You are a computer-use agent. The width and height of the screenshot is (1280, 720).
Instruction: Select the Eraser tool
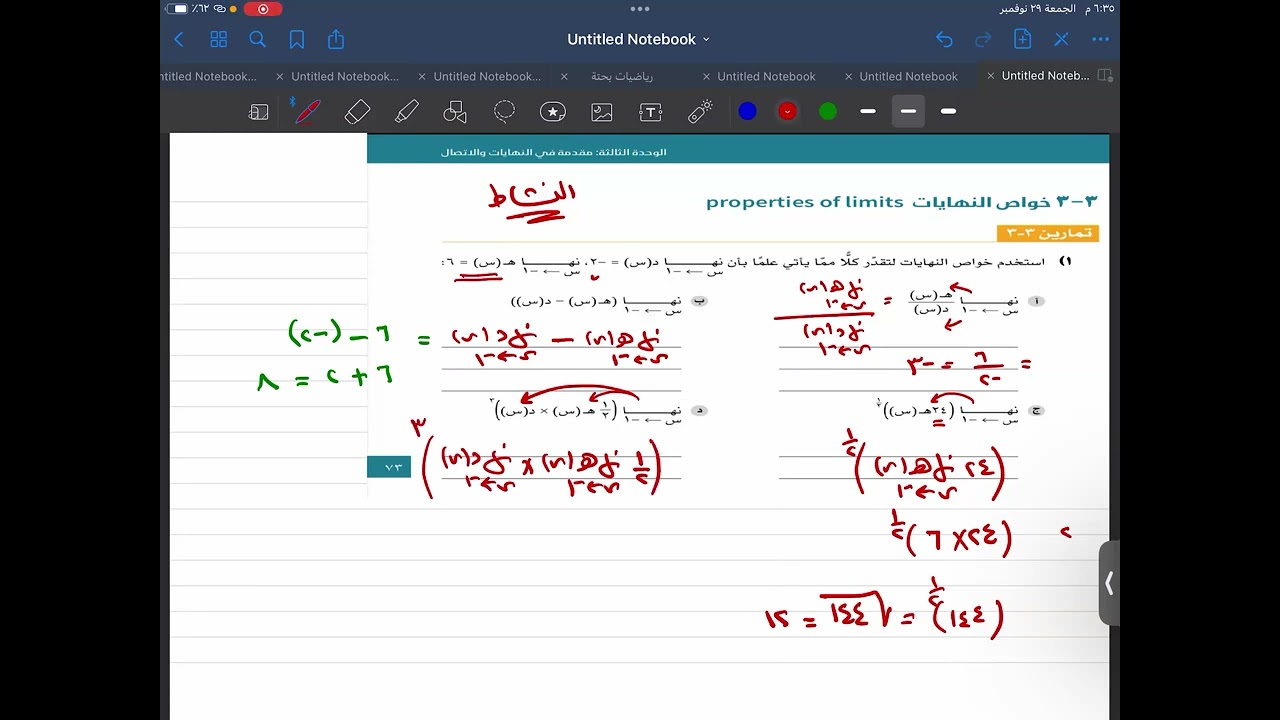(357, 112)
